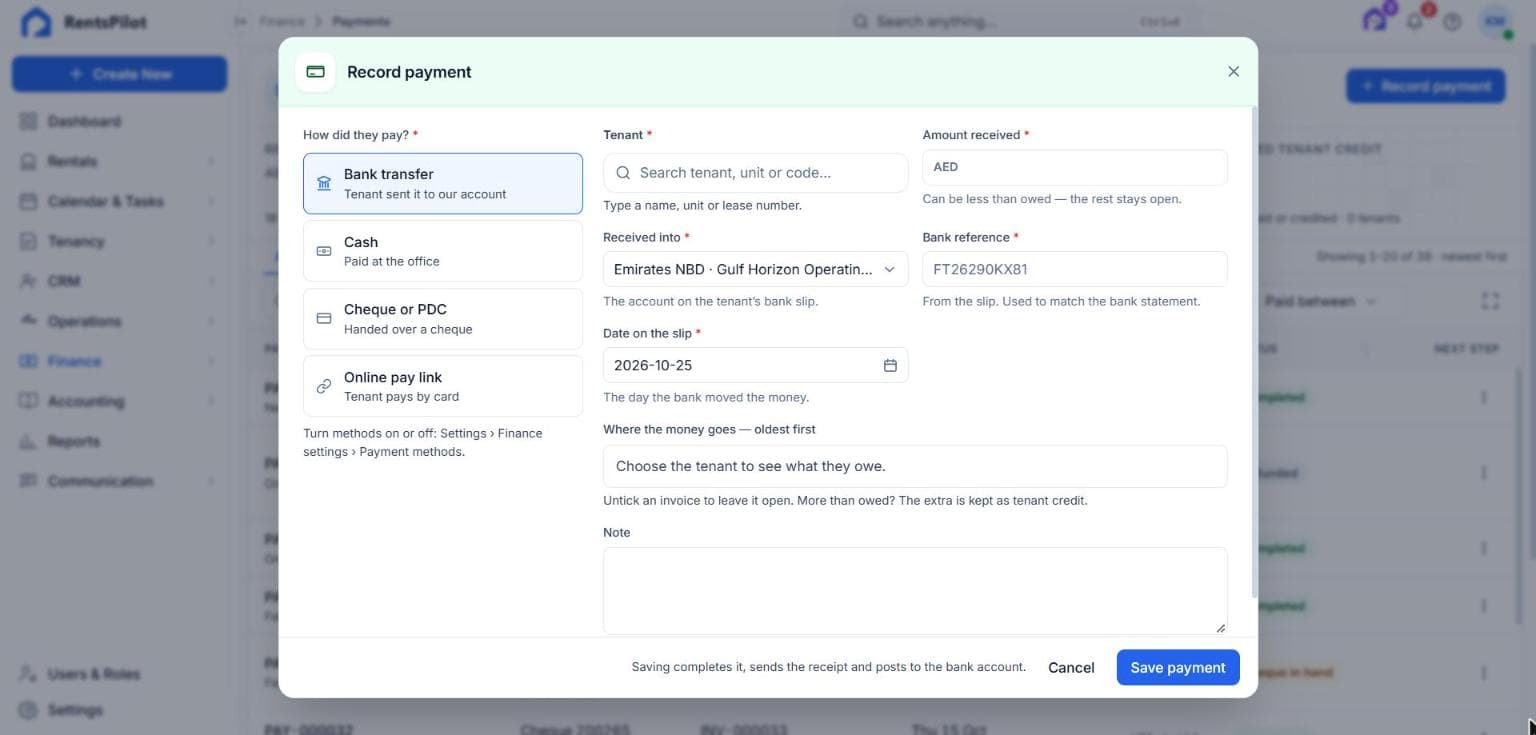
Task: Open the Received into account dropdown
Action: pyautogui.click(x=755, y=269)
